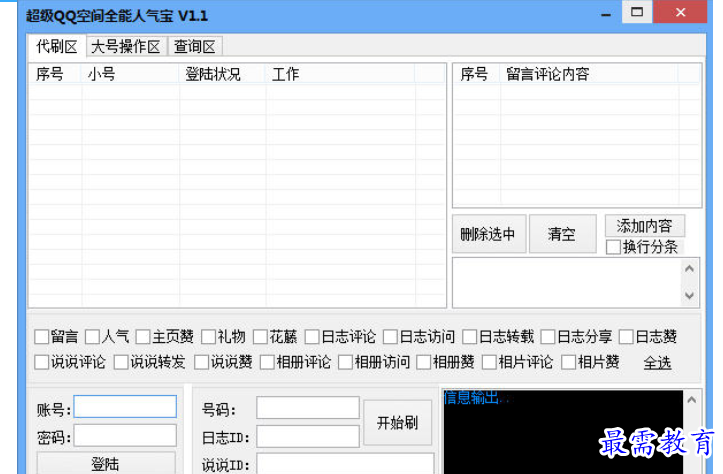Minimize the 超级QQ空间全能人气宝 window

(x=606, y=15)
